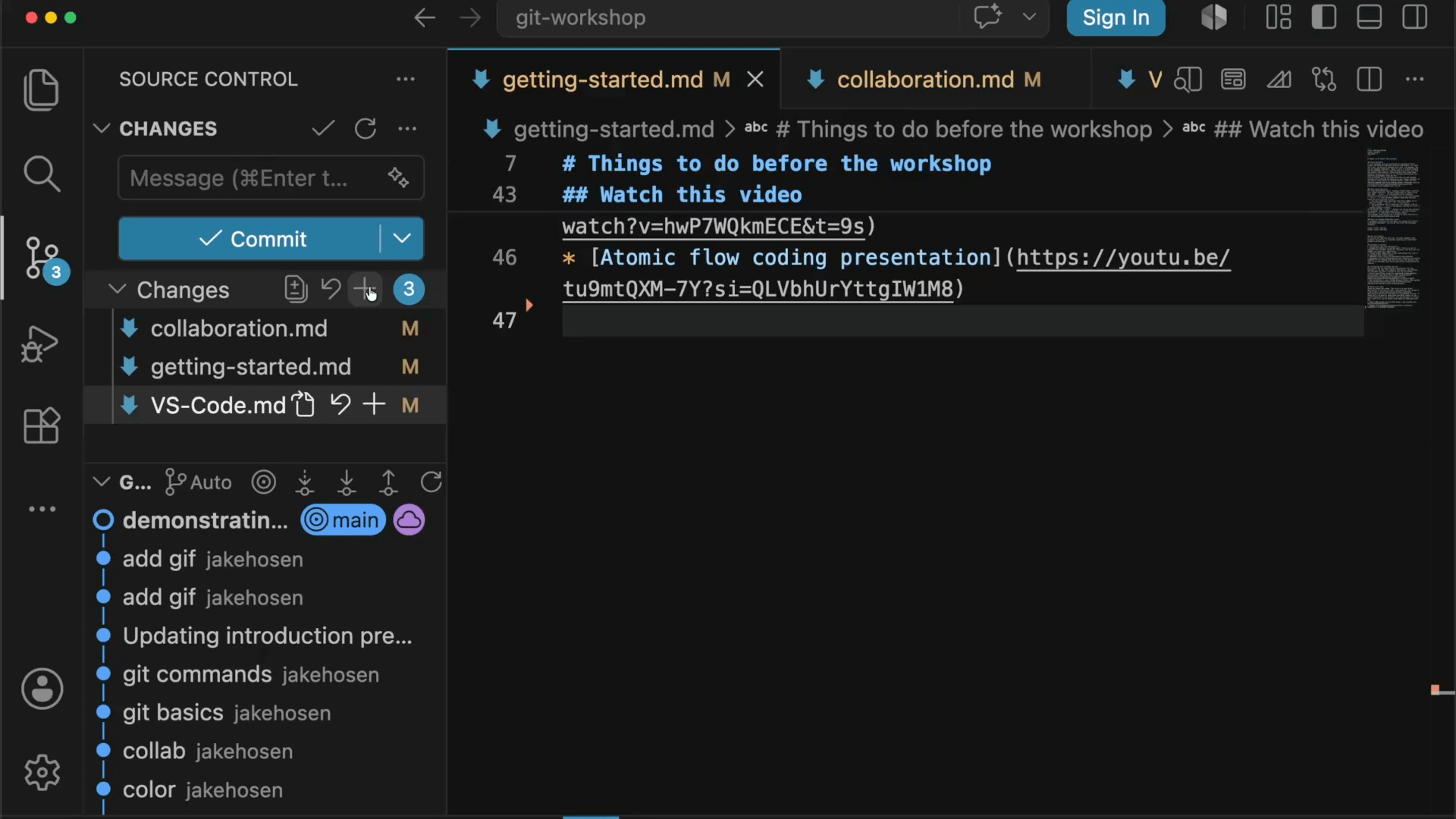Split the editor right
The image size is (1456, 819).
pyautogui.click(x=1370, y=79)
